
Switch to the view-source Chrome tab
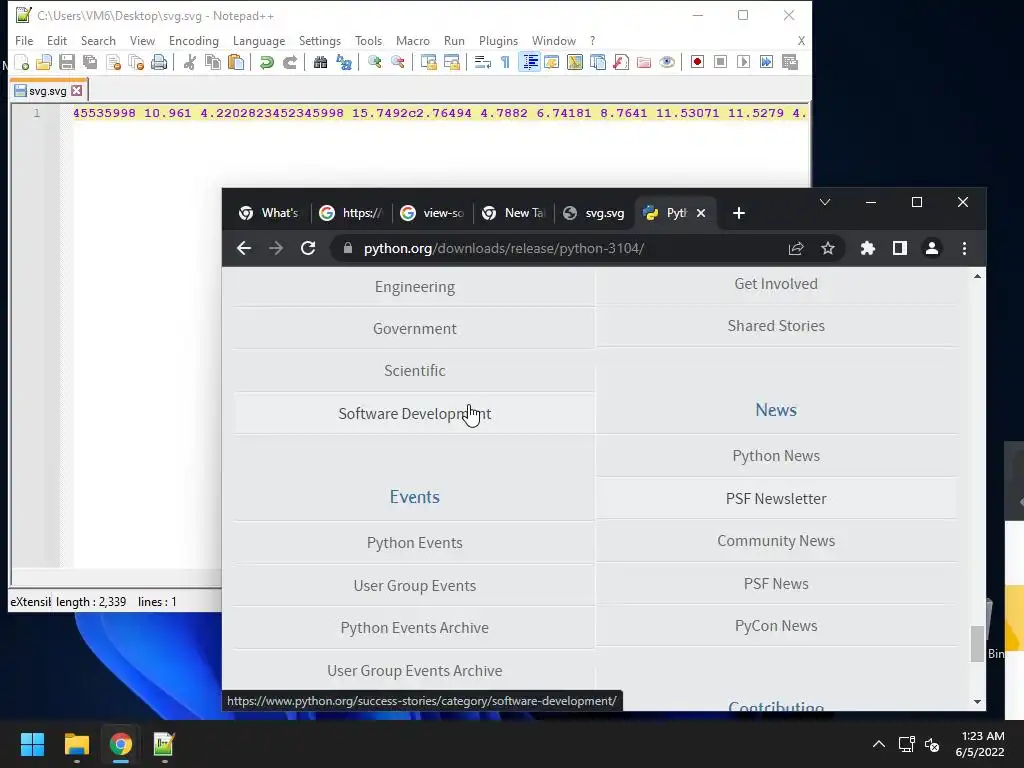(x=432, y=213)
